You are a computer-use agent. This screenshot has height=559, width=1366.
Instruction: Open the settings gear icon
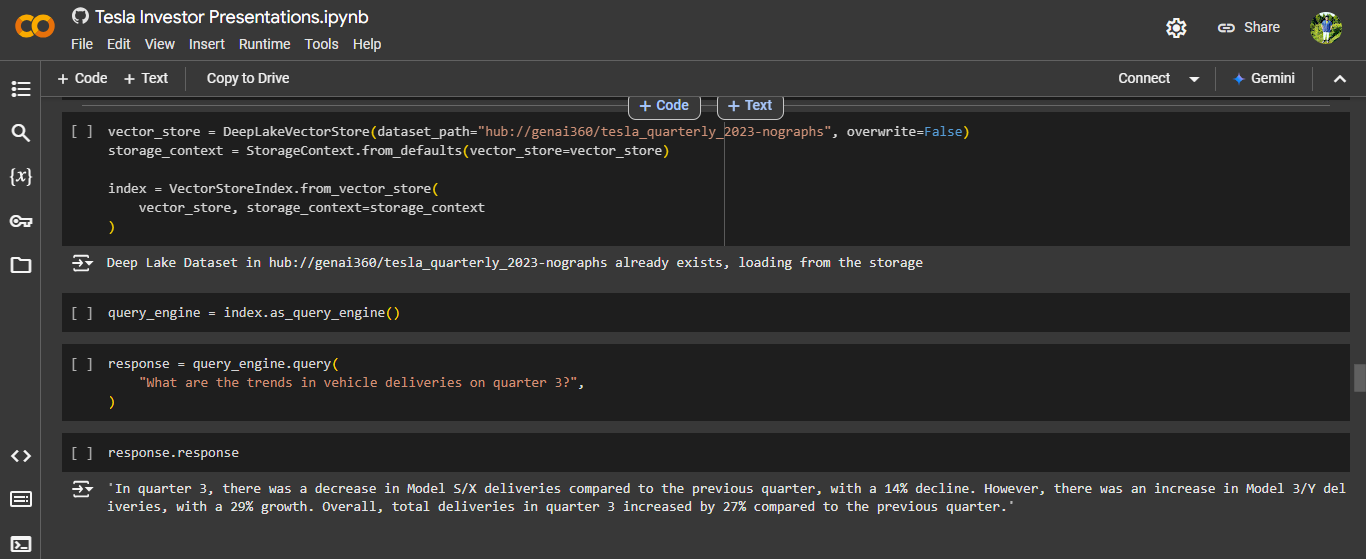coord(1176,28)
